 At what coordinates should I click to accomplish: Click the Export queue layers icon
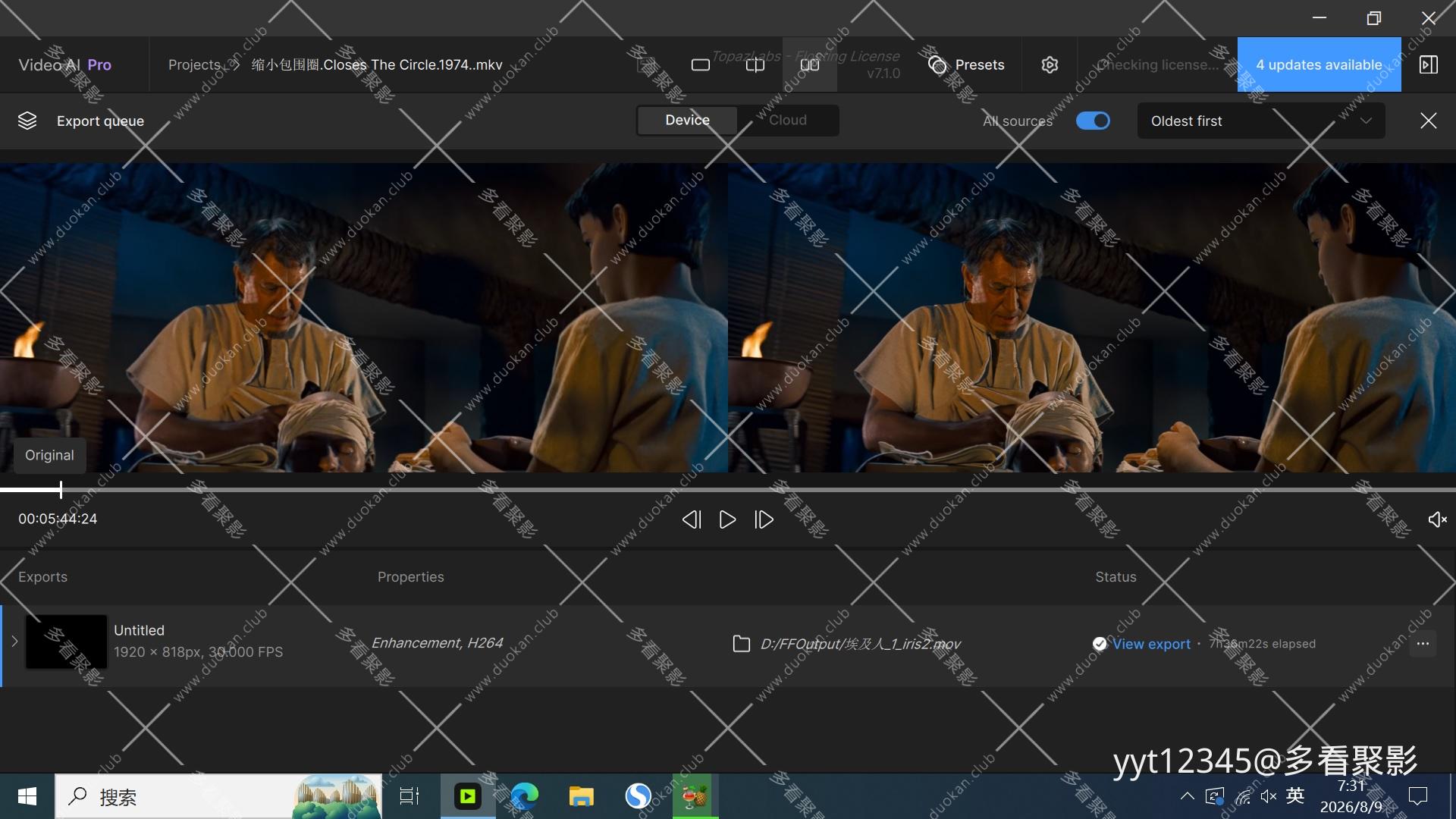[27, 121]
